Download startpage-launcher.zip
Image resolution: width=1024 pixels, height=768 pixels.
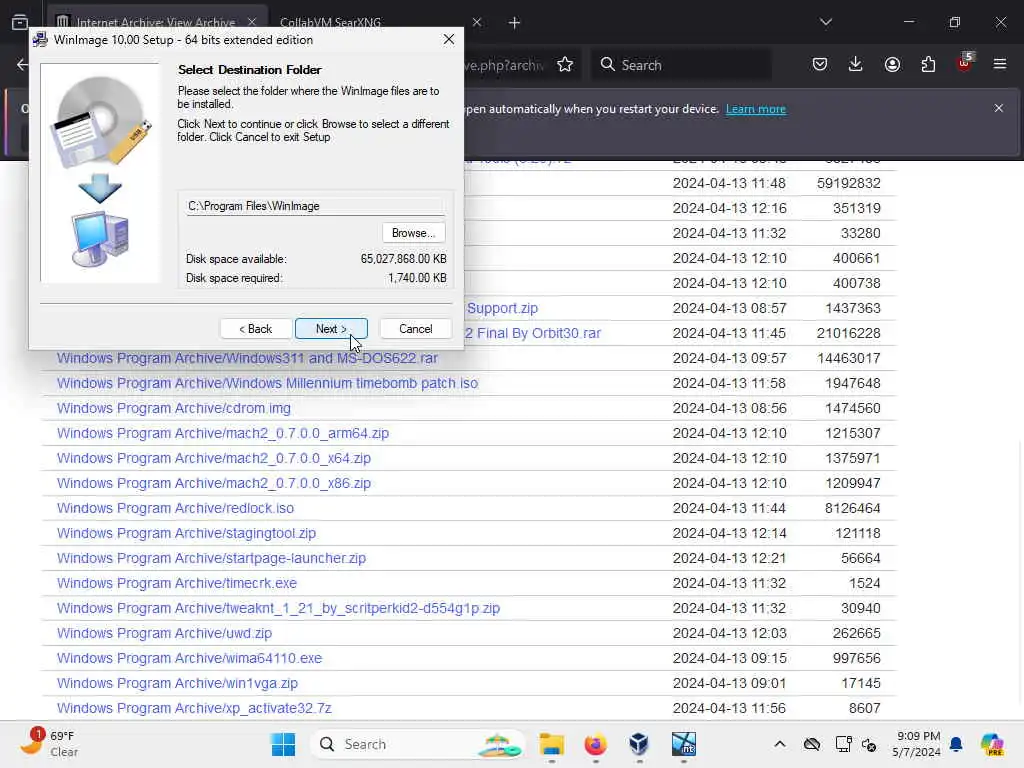pyautogui.click(x=211, y=558)
